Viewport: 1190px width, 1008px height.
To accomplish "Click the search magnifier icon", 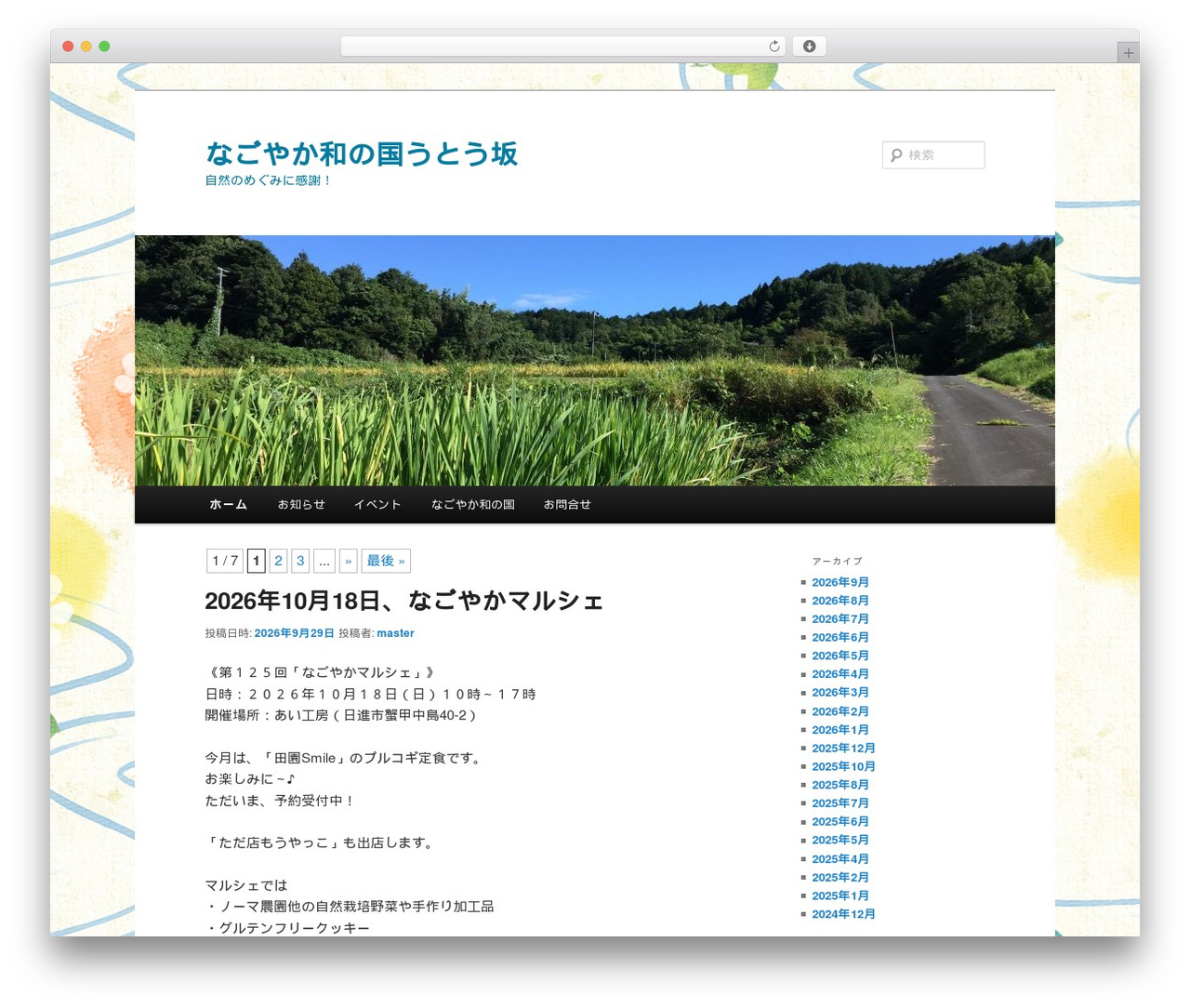I will pos(896,155).
